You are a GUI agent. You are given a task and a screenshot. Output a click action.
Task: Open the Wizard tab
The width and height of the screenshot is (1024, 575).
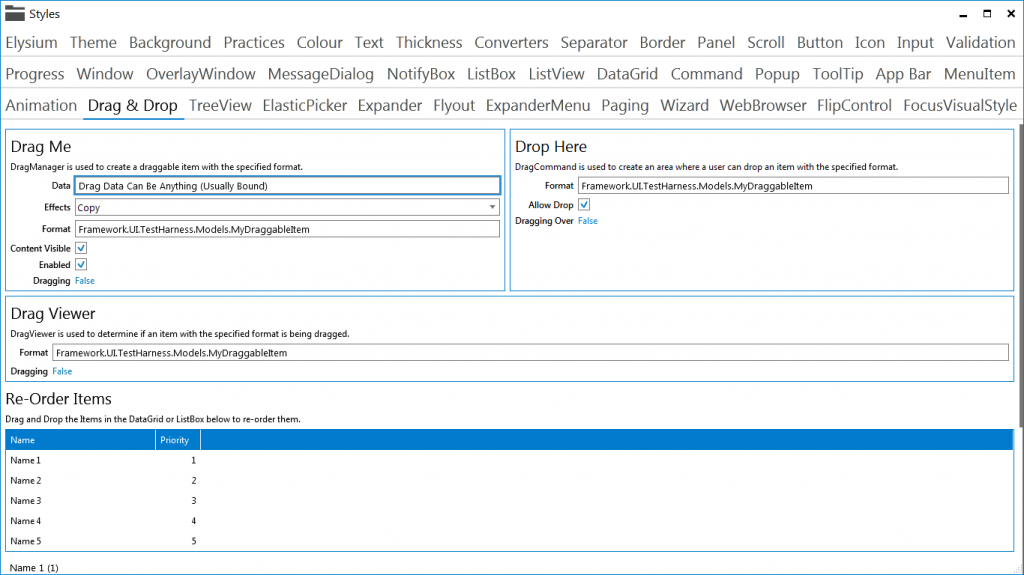684,105
